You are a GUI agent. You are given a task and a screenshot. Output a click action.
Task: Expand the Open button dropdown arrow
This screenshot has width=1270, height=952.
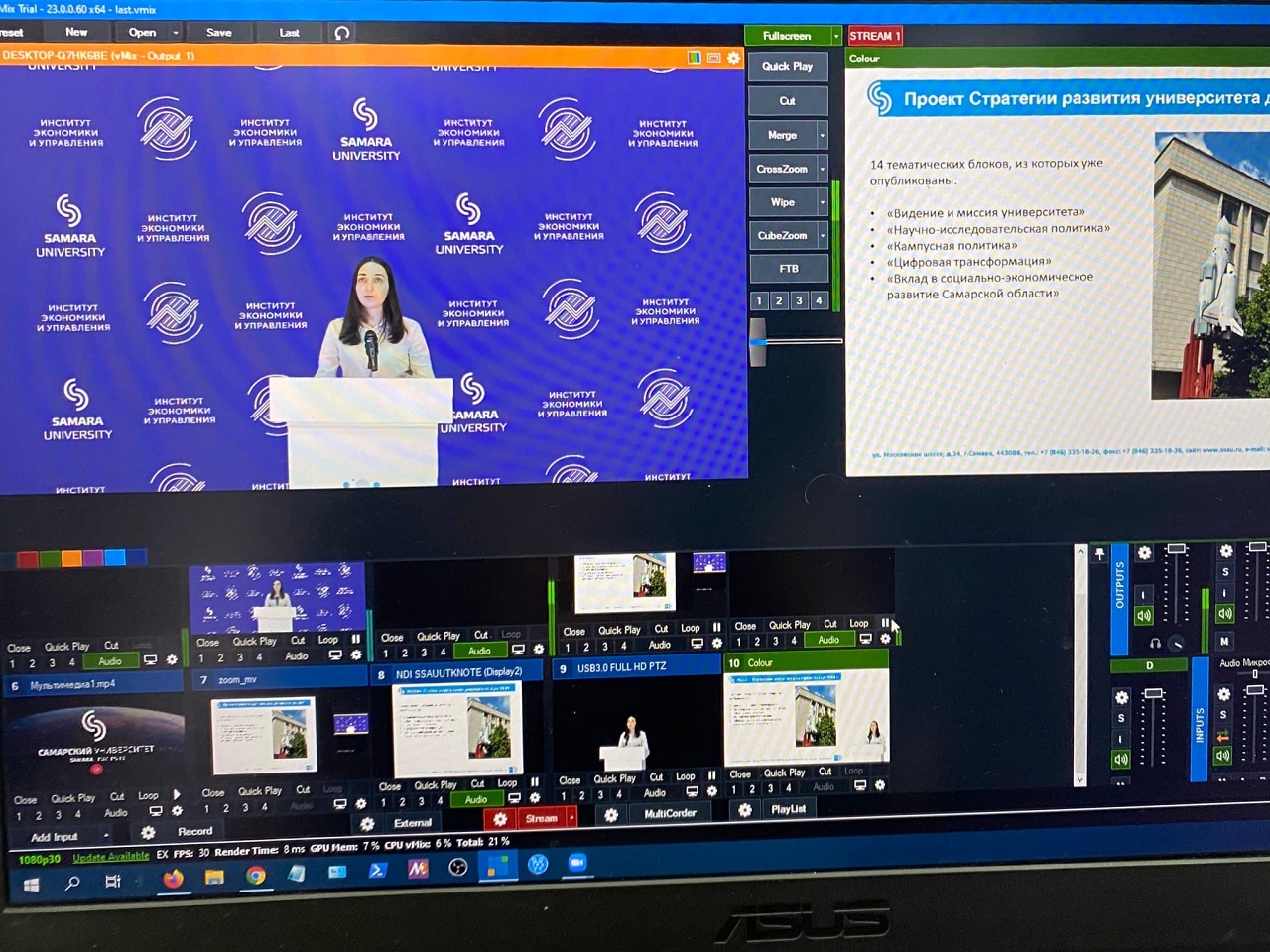pos(176,33)
